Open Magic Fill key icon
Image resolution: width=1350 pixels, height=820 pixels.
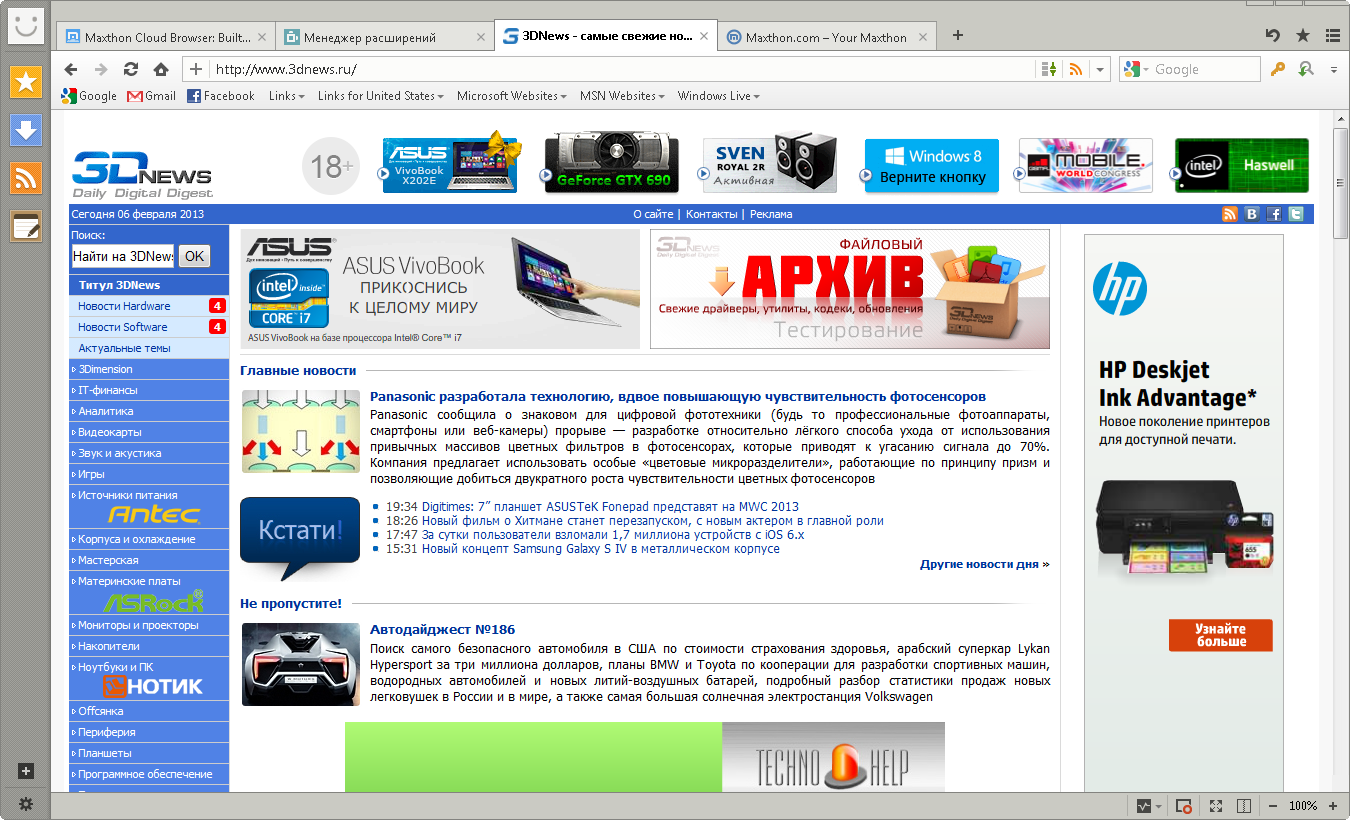coord(1278,69)
